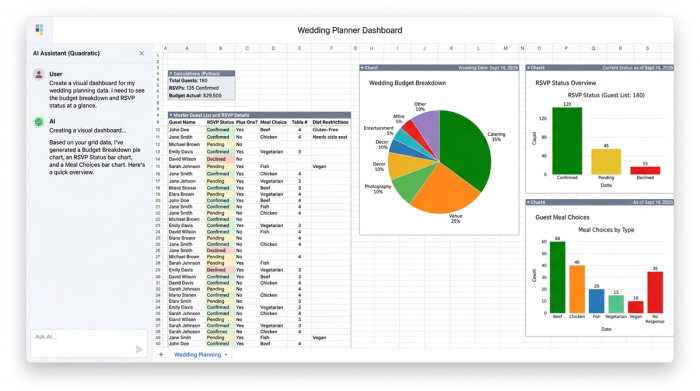Click the Guest Name column heading
This screenshot has height=391, width=700.
point(182,122)
